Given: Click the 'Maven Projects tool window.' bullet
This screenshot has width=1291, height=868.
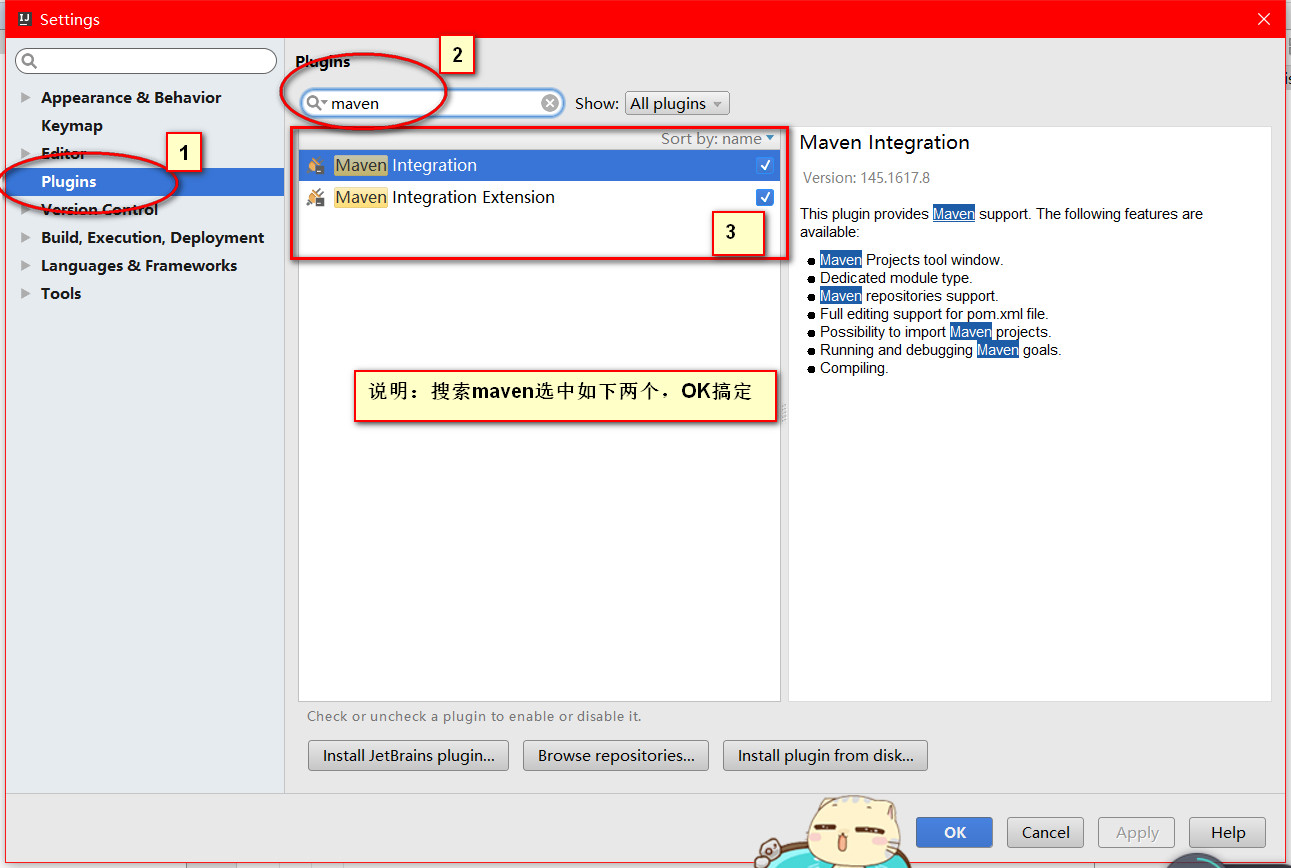Looking at the screenshot, I should 911,260.
